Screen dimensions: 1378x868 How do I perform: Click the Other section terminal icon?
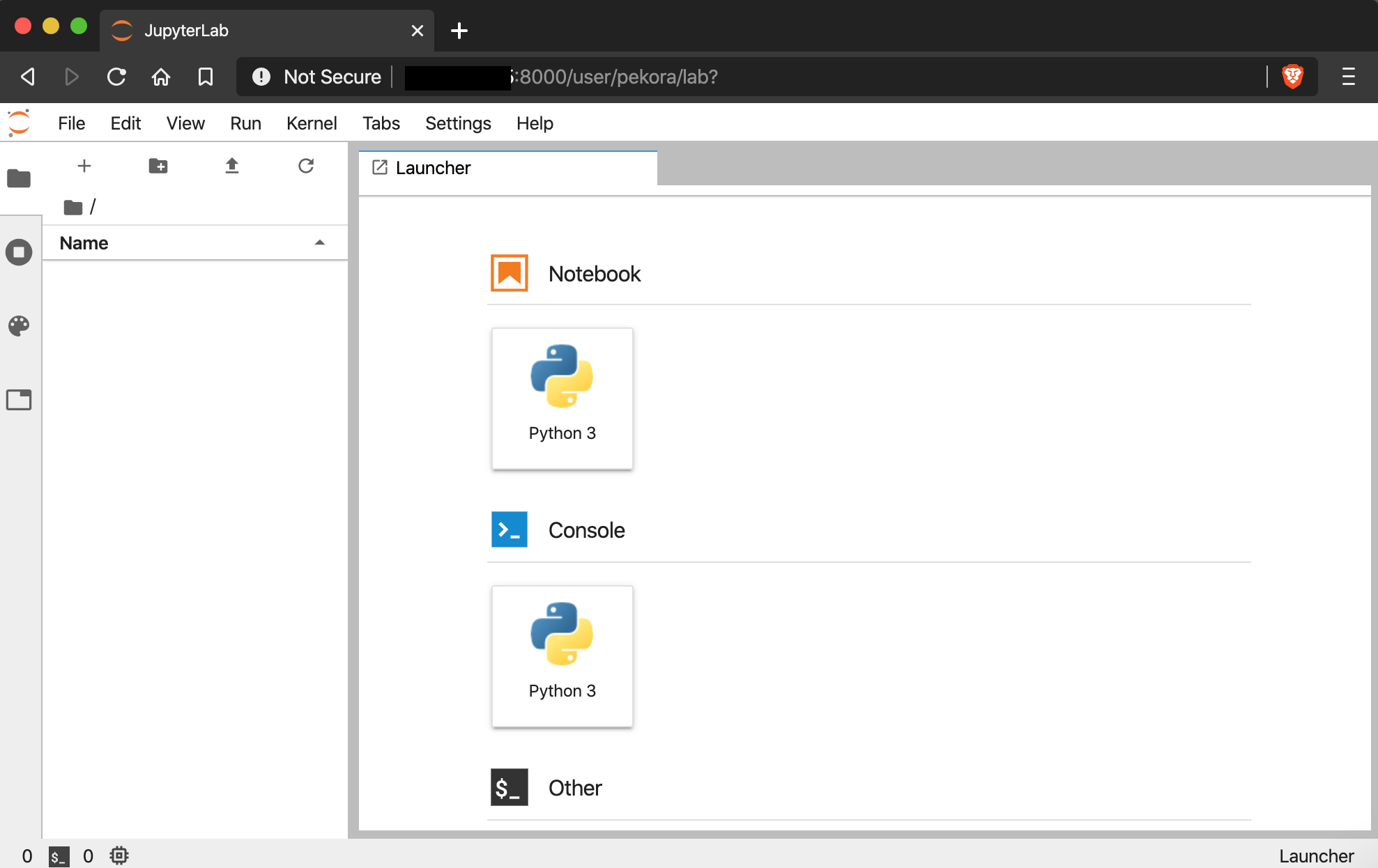pos(510,787)
